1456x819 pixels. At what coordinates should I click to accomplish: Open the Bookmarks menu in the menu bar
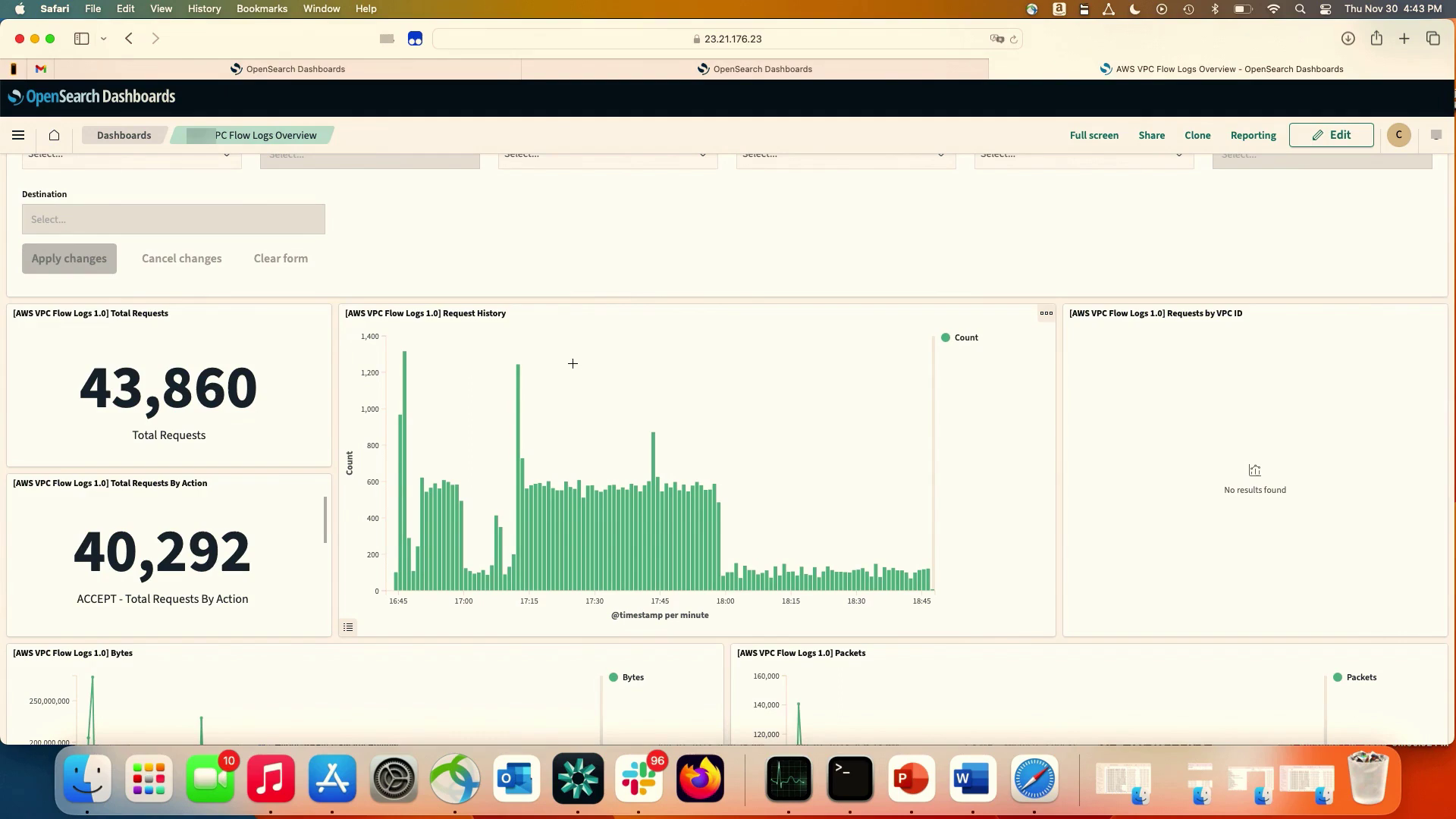coord(262,8)
